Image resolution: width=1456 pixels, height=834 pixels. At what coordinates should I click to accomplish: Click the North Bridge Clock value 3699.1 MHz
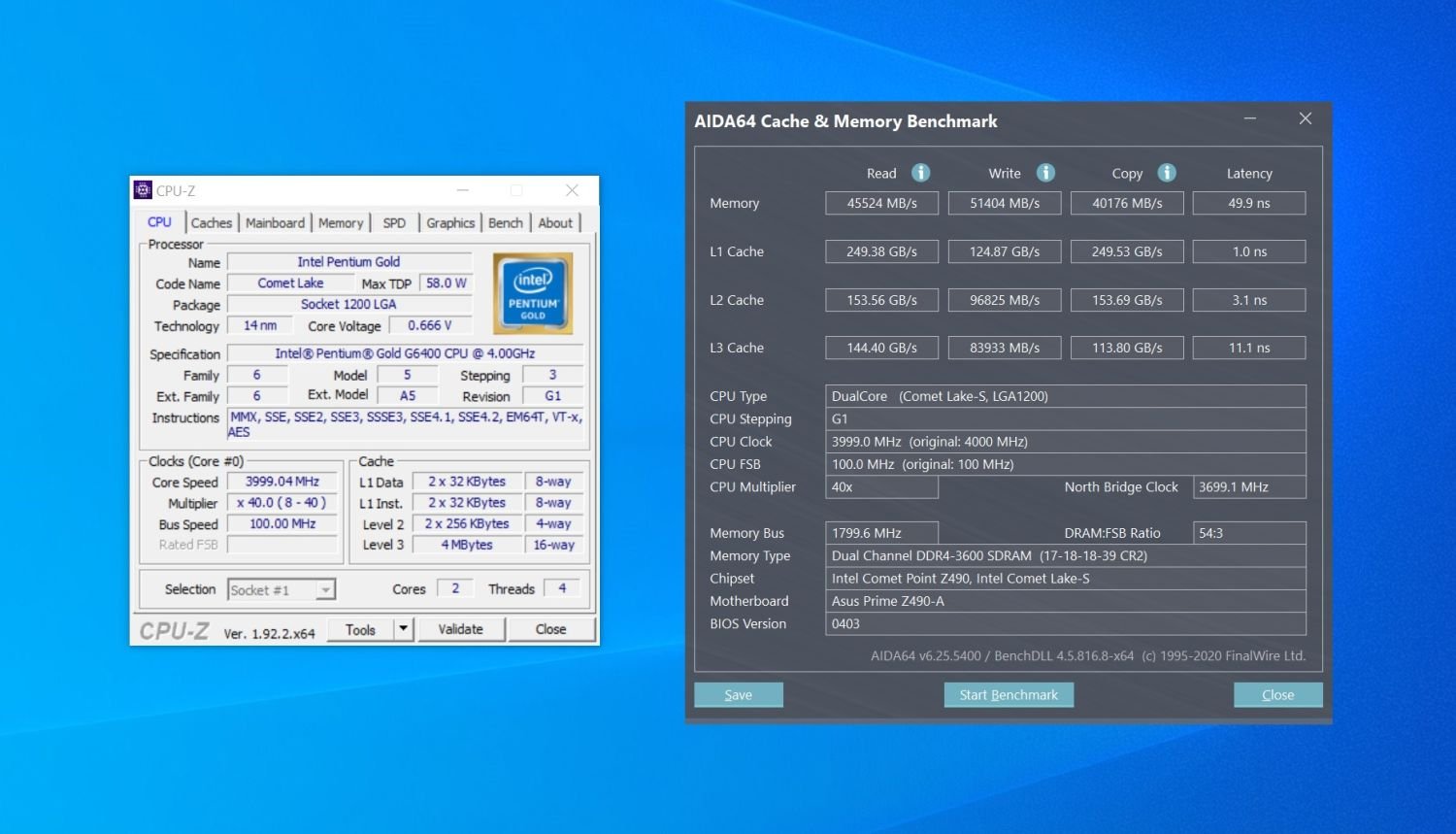pyautogui.click(x=1249, y=487)
